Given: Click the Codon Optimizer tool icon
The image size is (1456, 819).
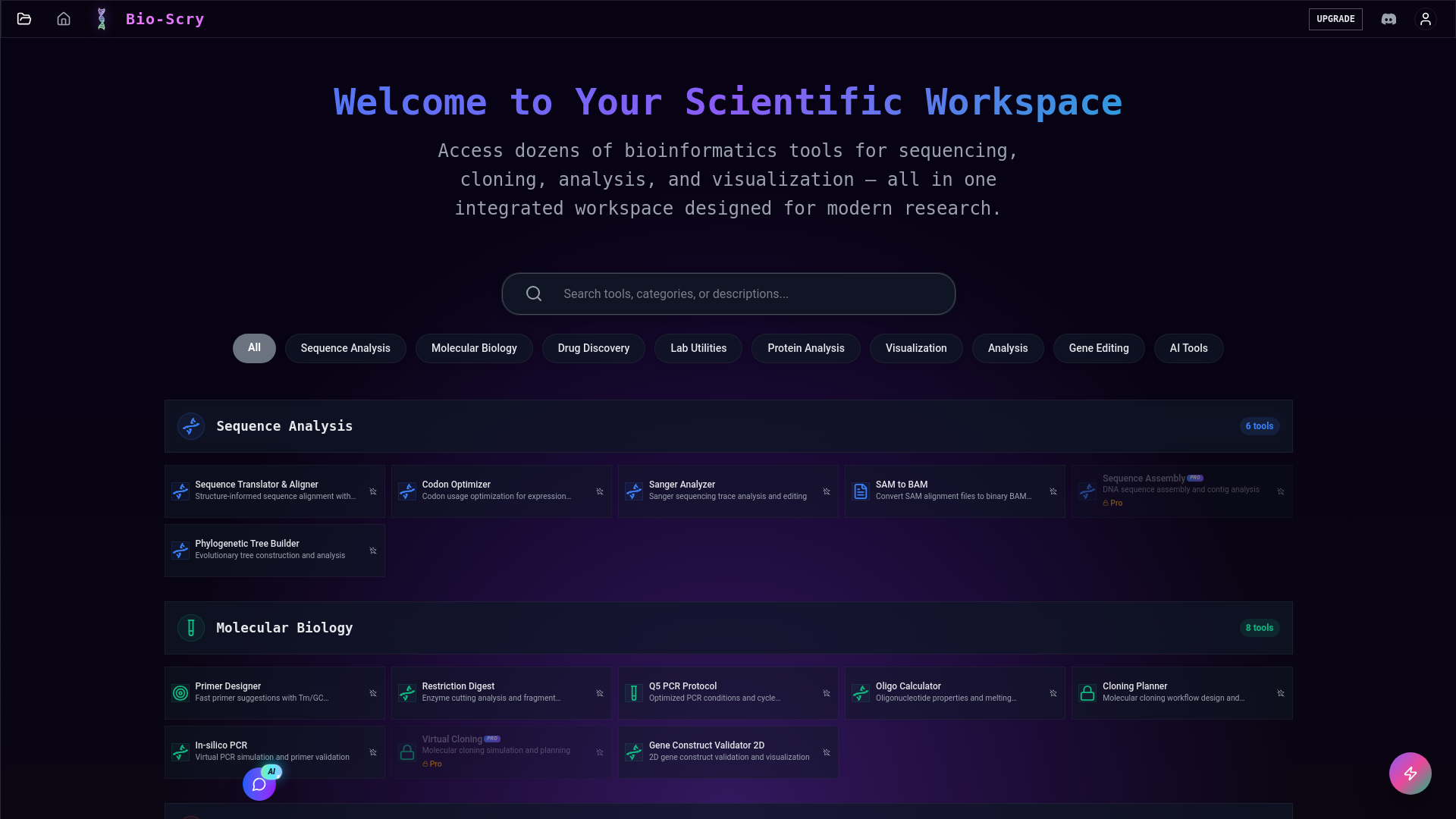Looking at the screenshot, I should click(x=407, y=491).
